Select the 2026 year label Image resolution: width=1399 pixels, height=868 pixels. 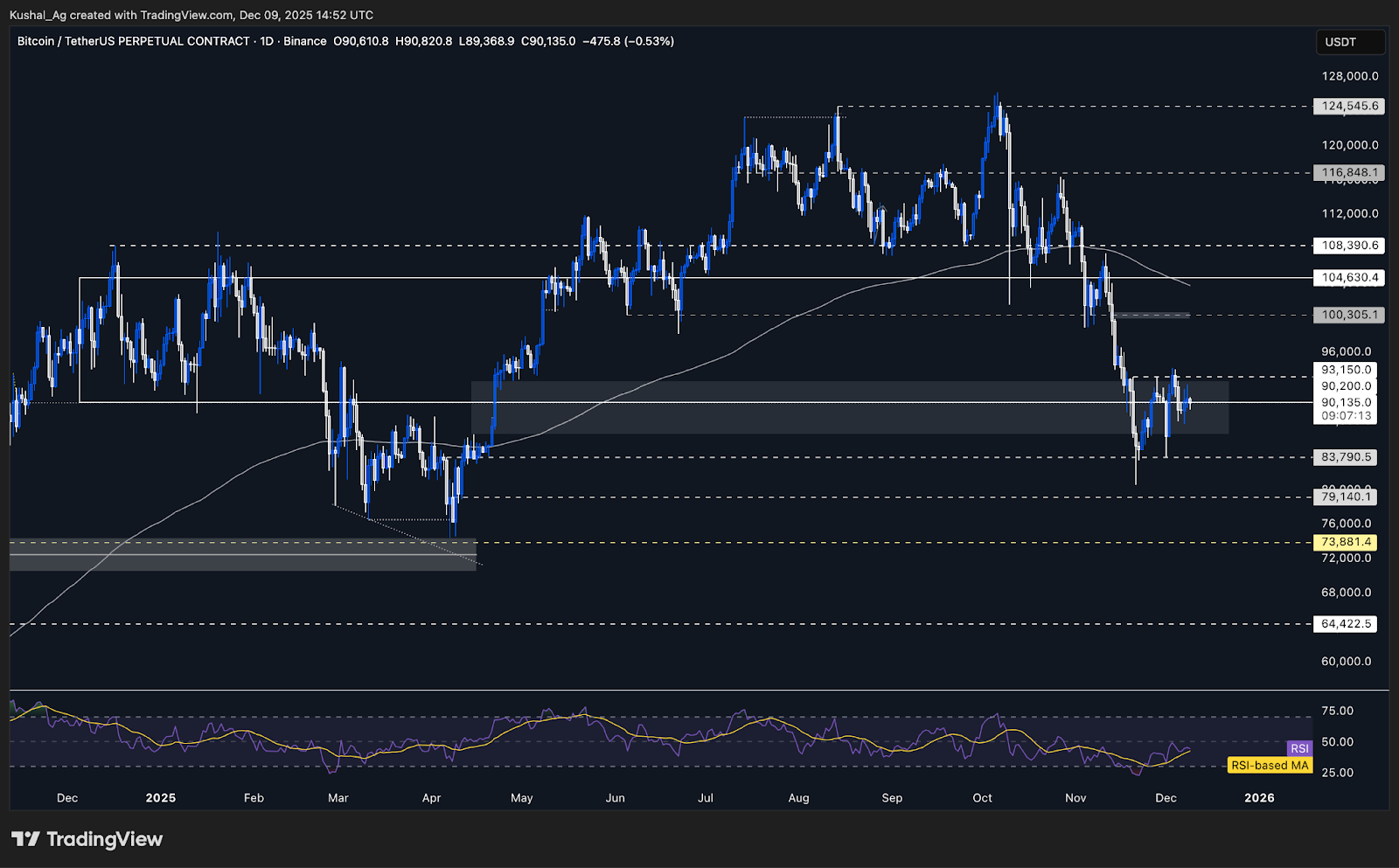click(1259, 798)
